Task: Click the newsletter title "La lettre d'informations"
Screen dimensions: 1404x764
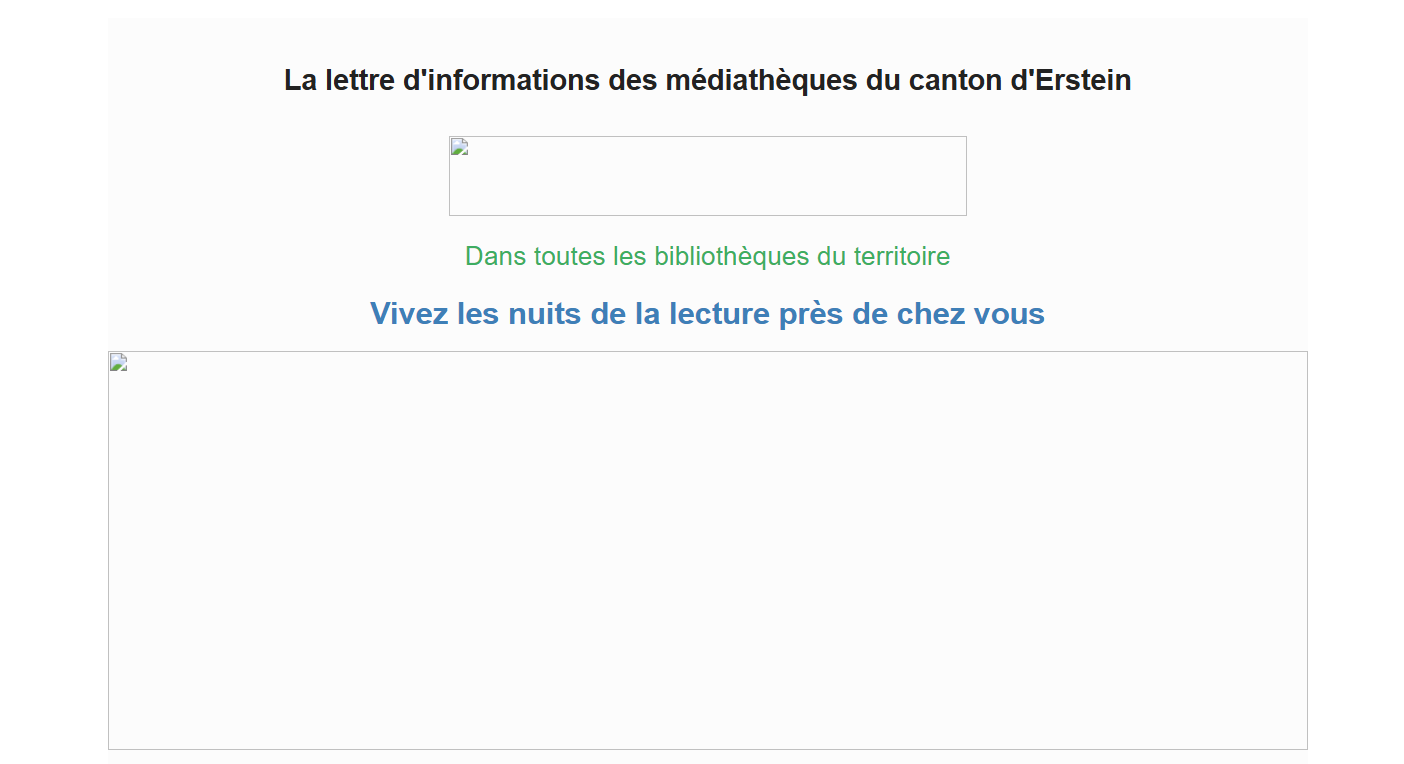Action: (x=707, y=80)
